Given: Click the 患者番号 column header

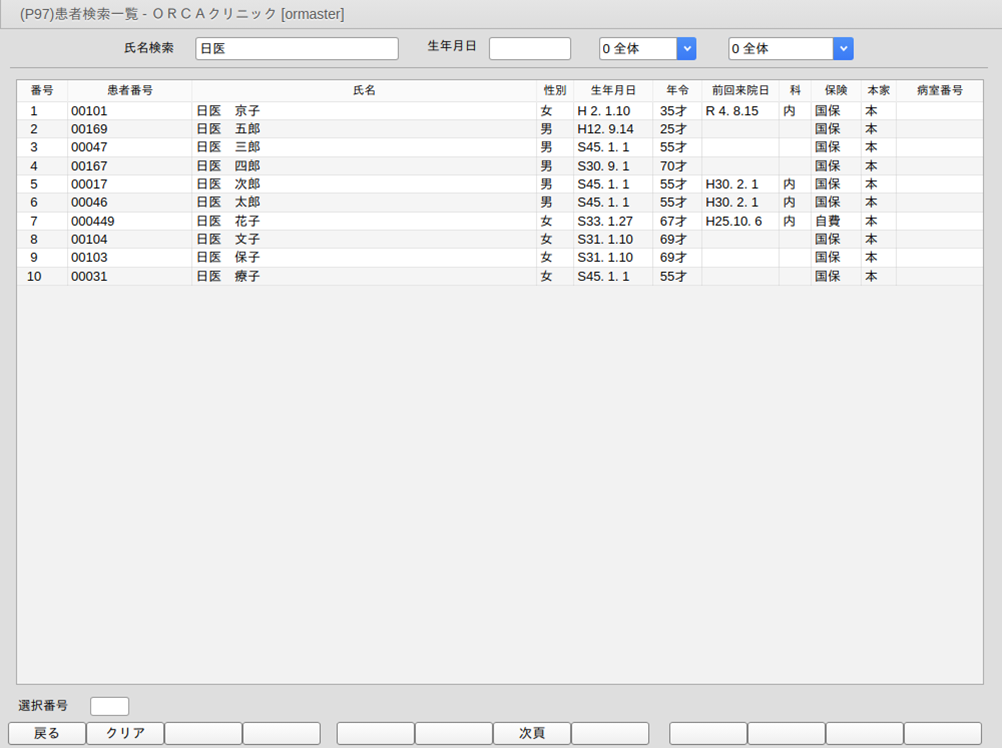Looking at the screenshot, I should [x=129, y=91].
